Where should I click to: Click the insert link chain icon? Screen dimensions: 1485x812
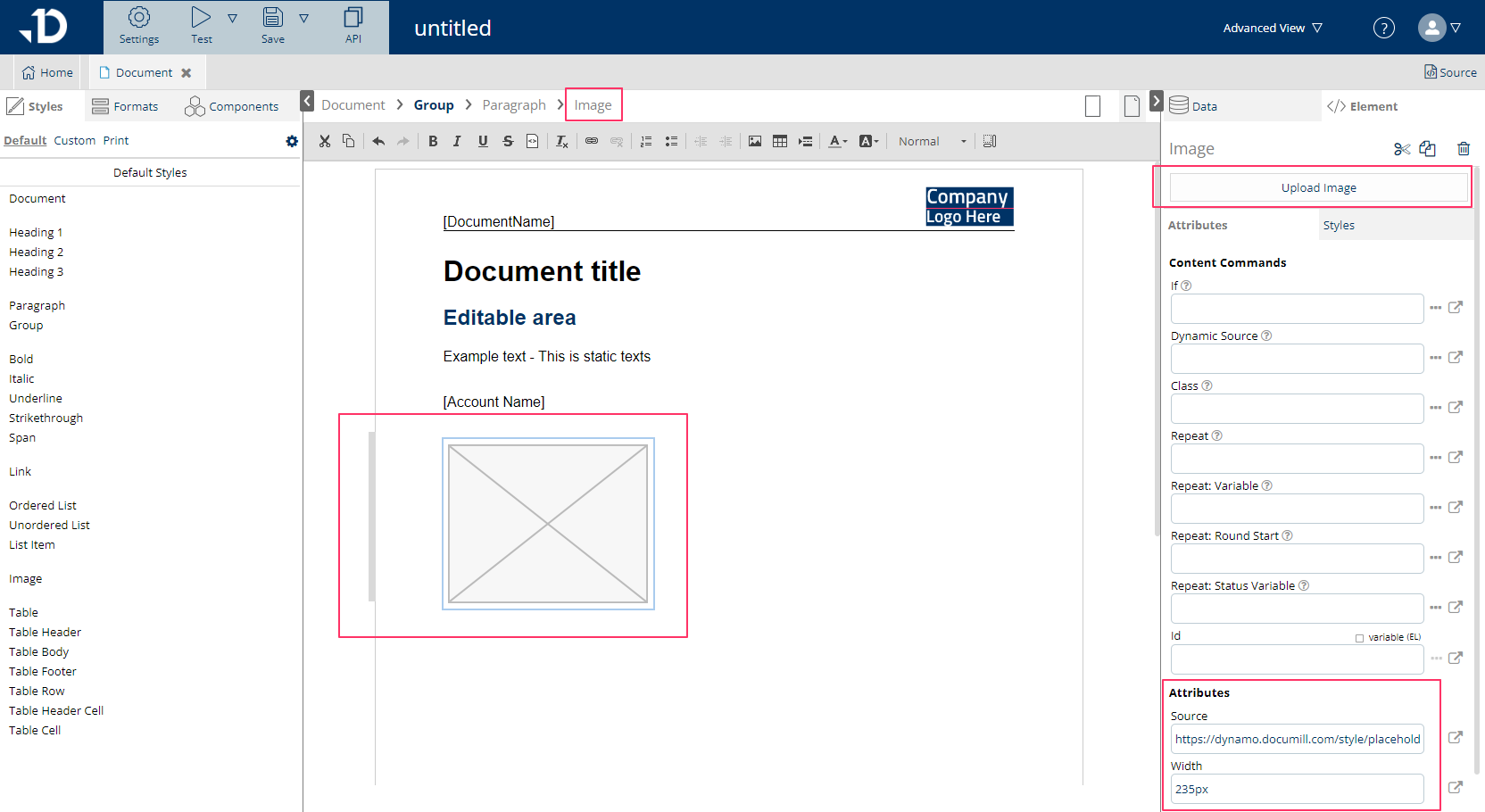(592, 141)
